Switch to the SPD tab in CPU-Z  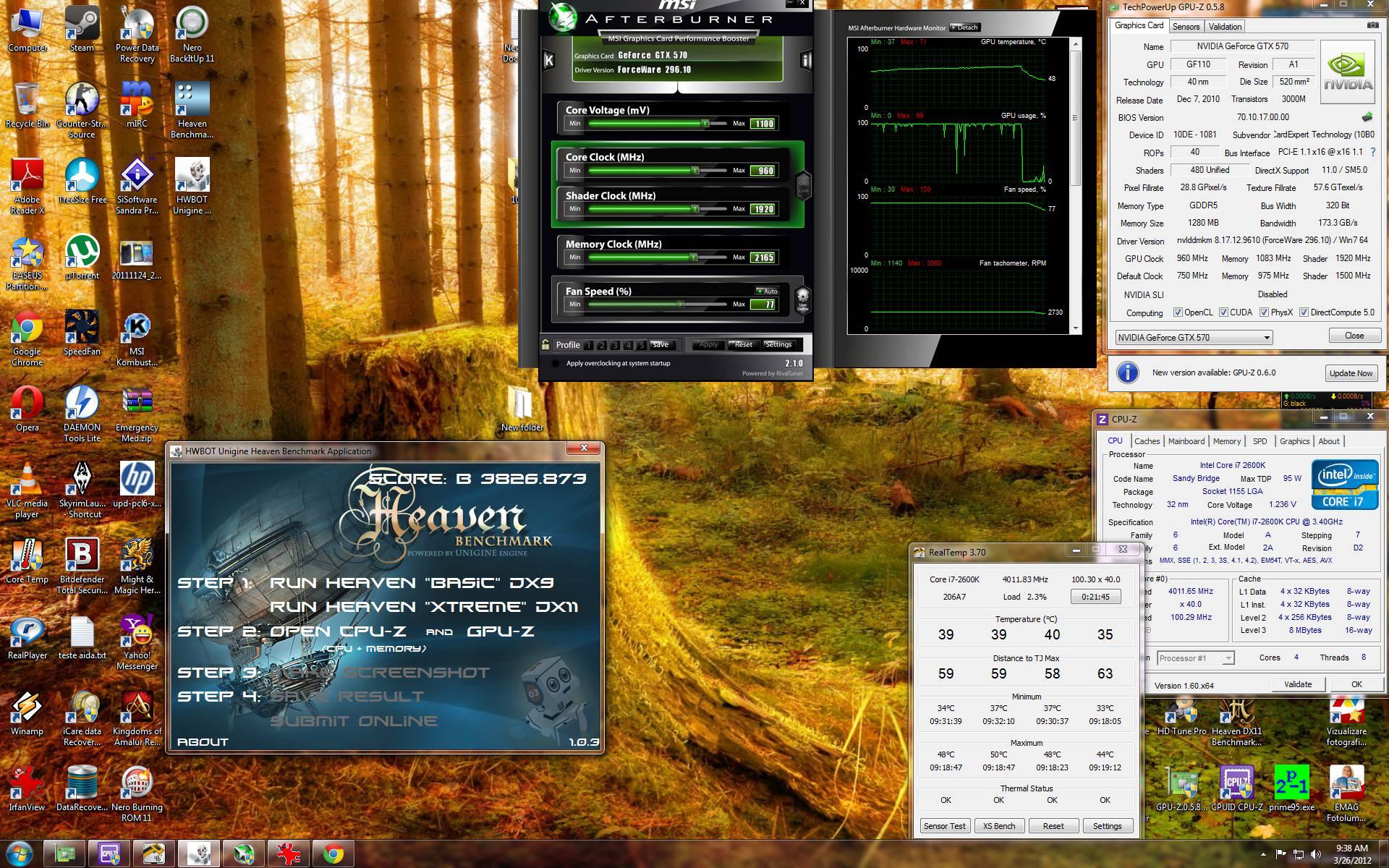[1260, 441]
